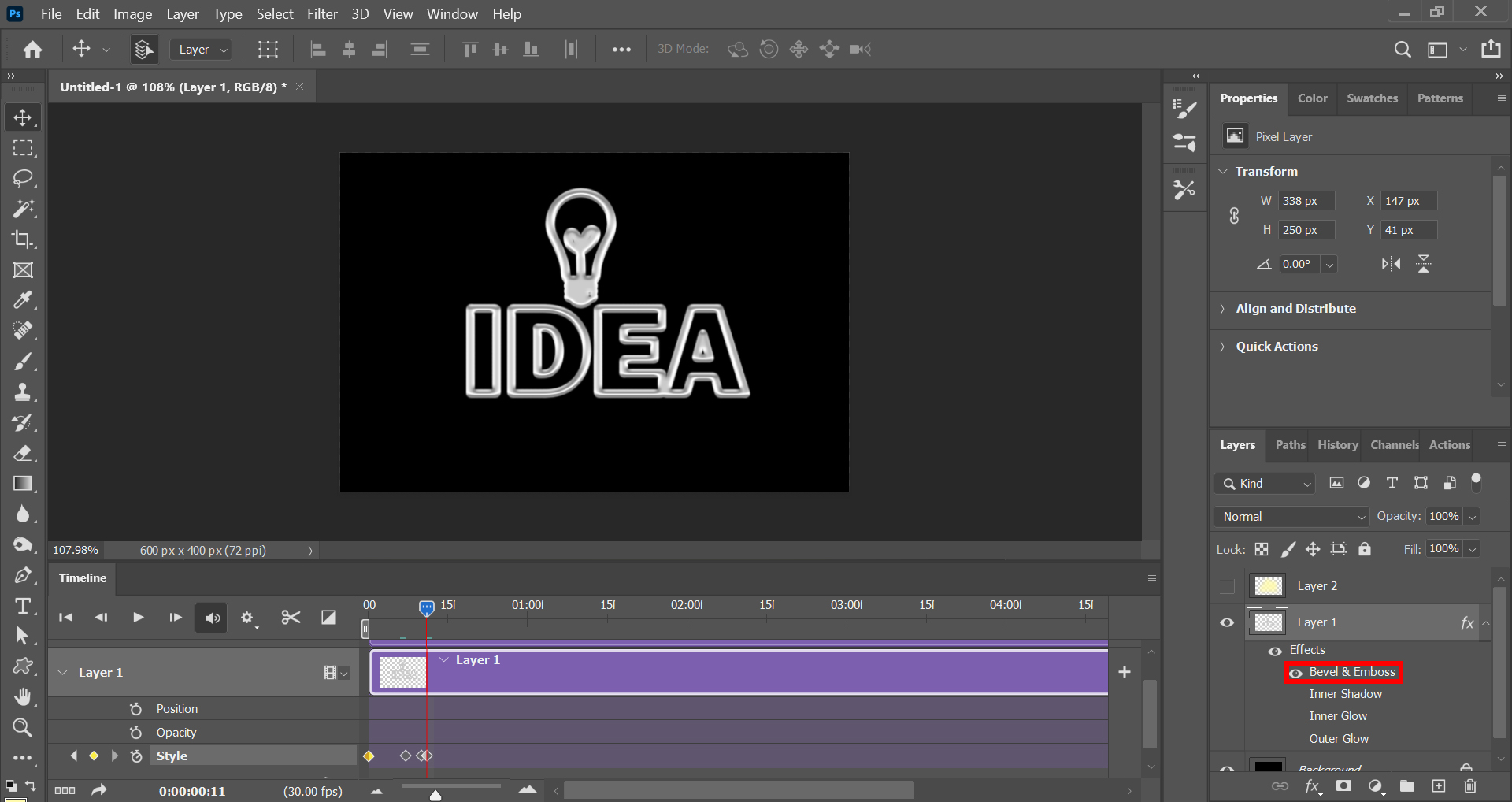Play the timeline
This screenshot has width=1512, height=802.
tap(139, 618)
